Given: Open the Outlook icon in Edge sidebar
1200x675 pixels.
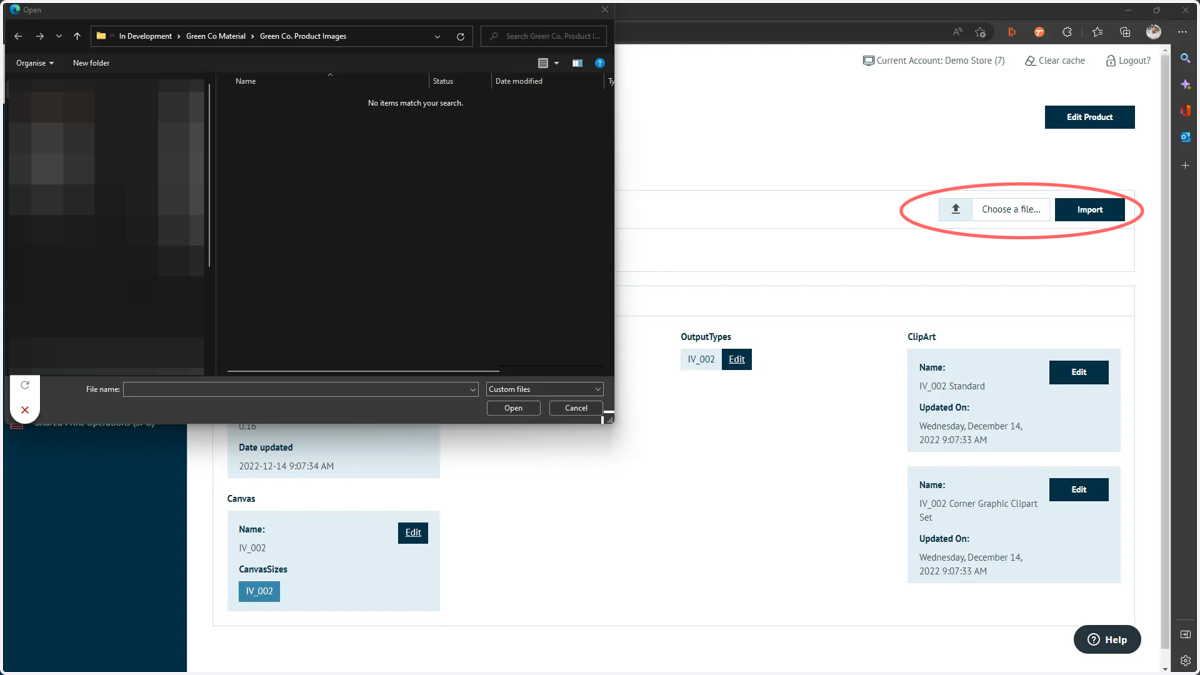Looking at the screenshot, I should click(1186, 137).
